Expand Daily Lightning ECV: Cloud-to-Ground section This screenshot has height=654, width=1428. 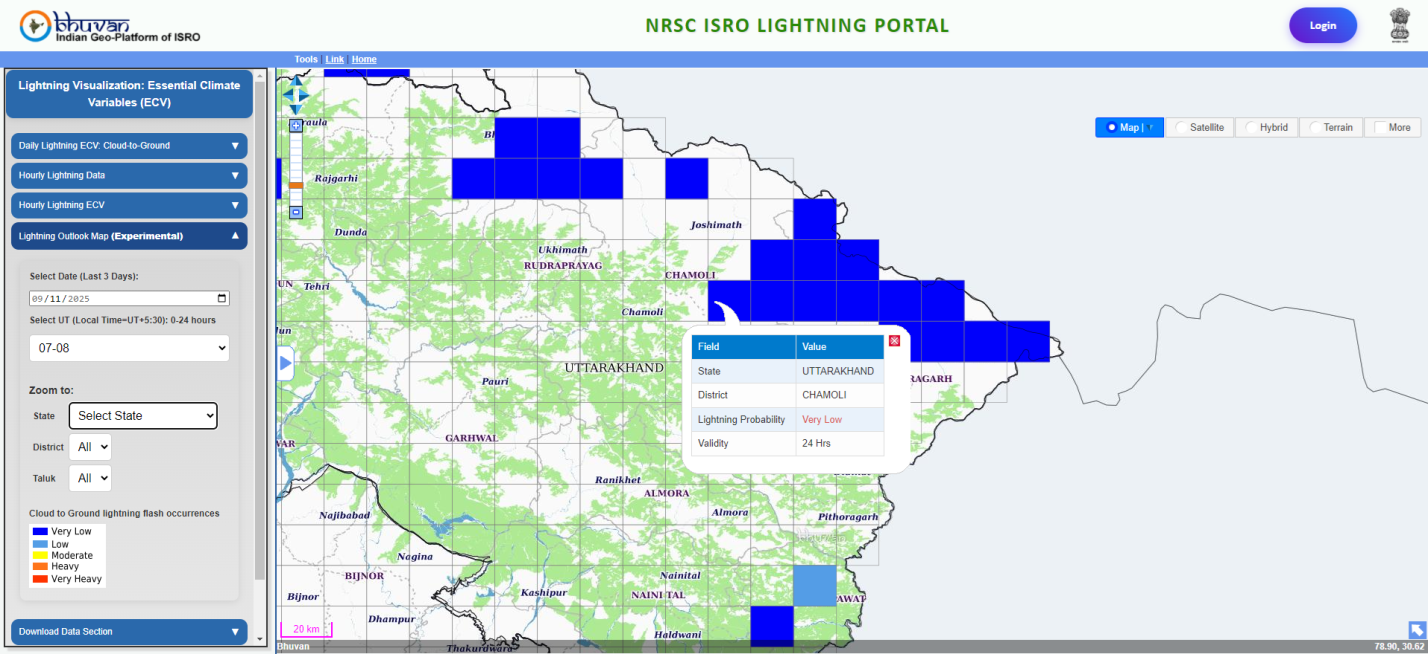129,146
